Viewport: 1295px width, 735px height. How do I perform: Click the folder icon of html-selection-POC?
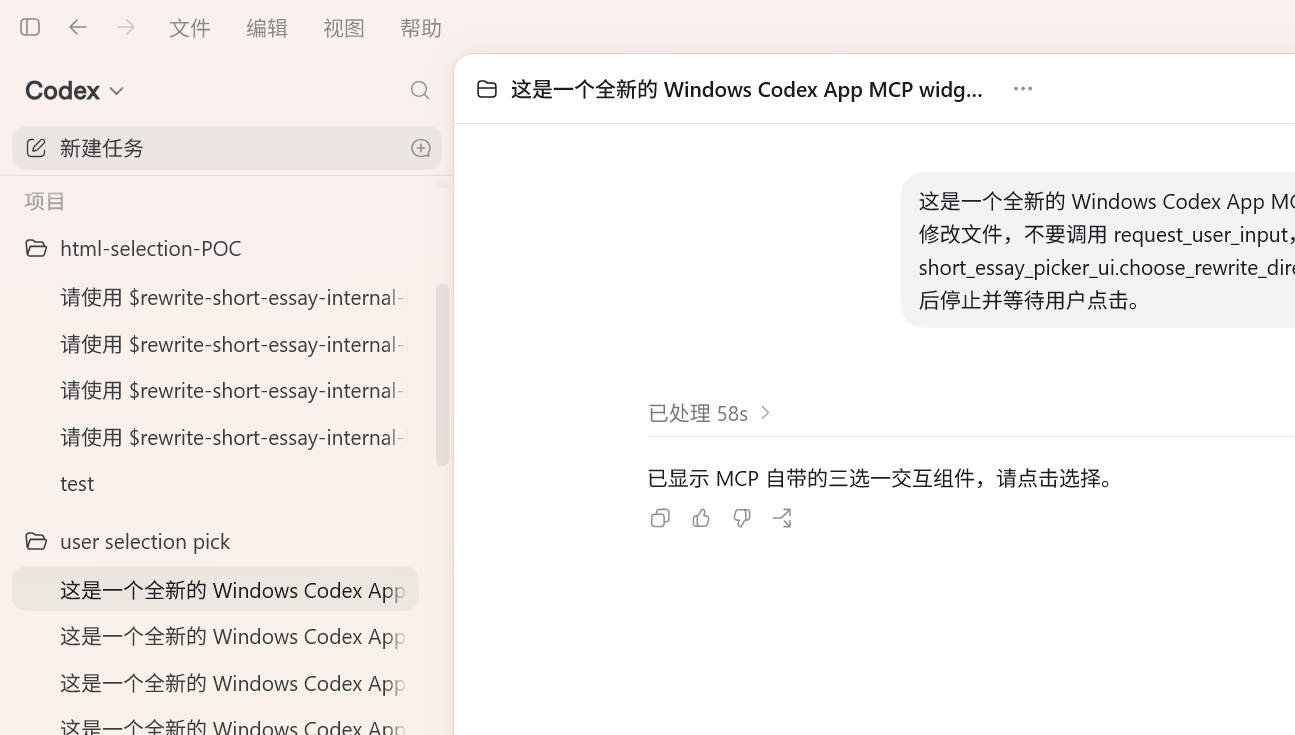(x=36, y=248)
